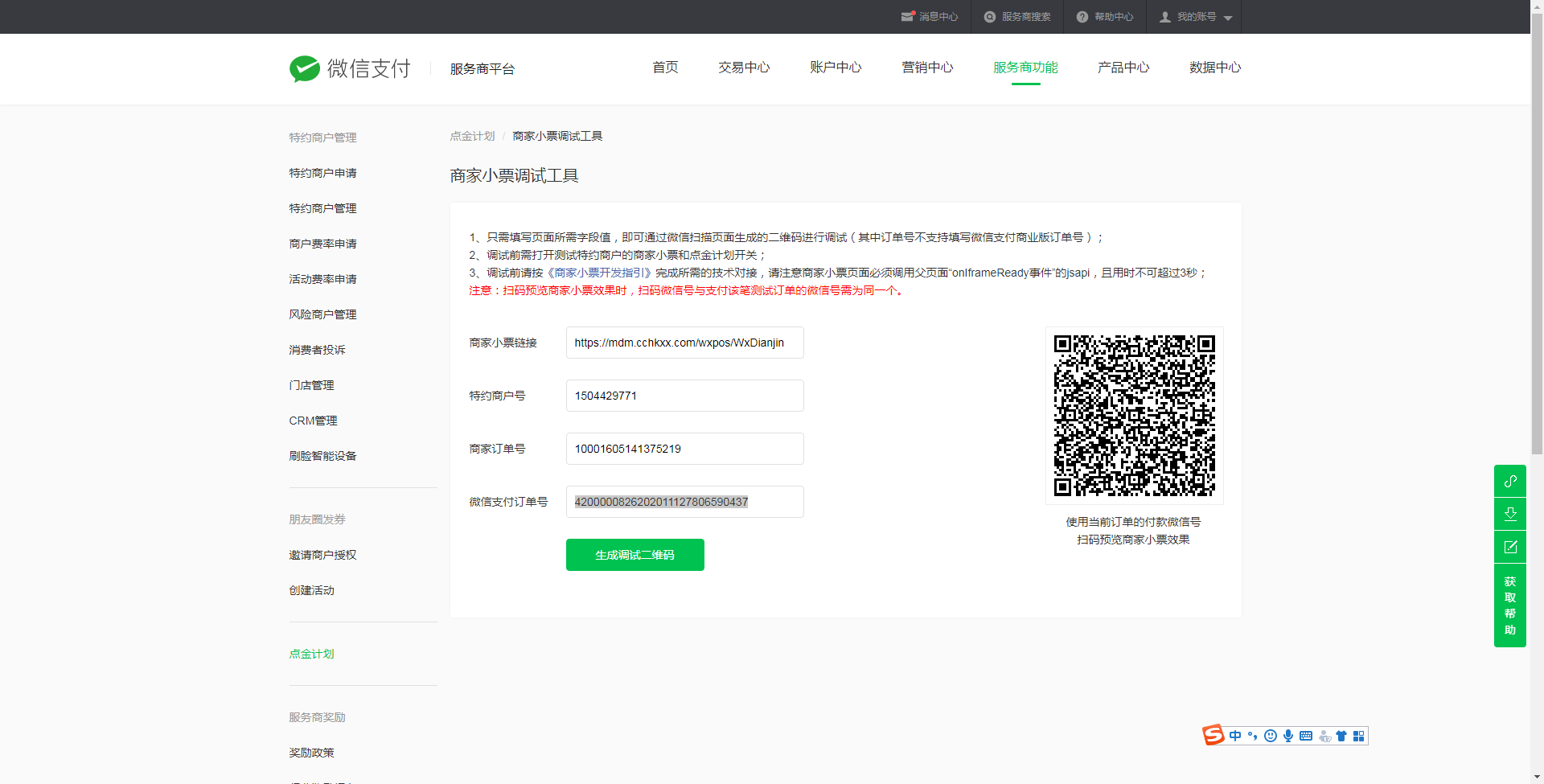Open 创建活动 in the sidebar
Viewport: 1544px width, 784px height.
(311, 590)
